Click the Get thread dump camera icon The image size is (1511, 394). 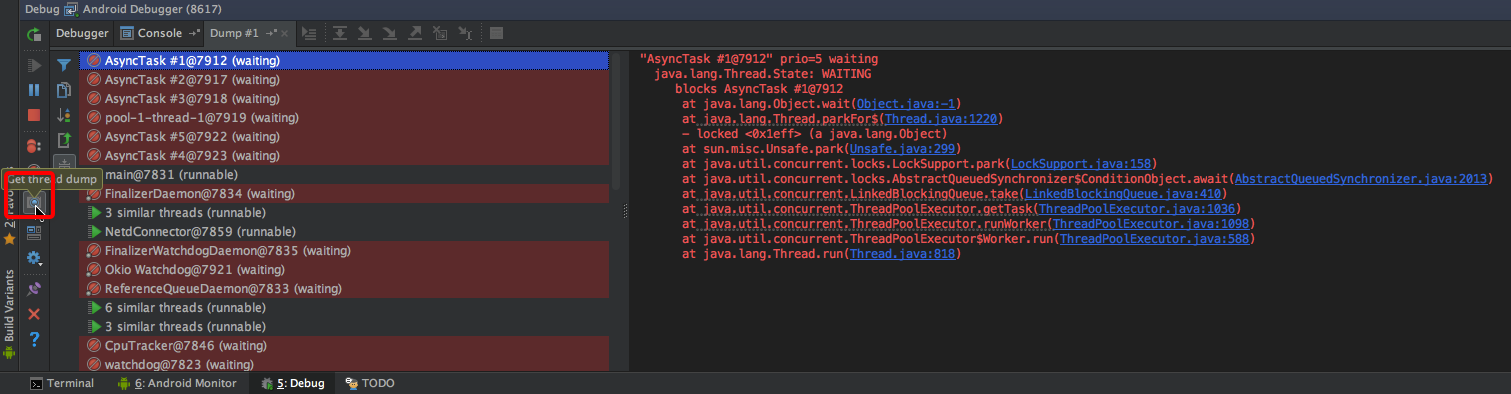coord(35,203)
